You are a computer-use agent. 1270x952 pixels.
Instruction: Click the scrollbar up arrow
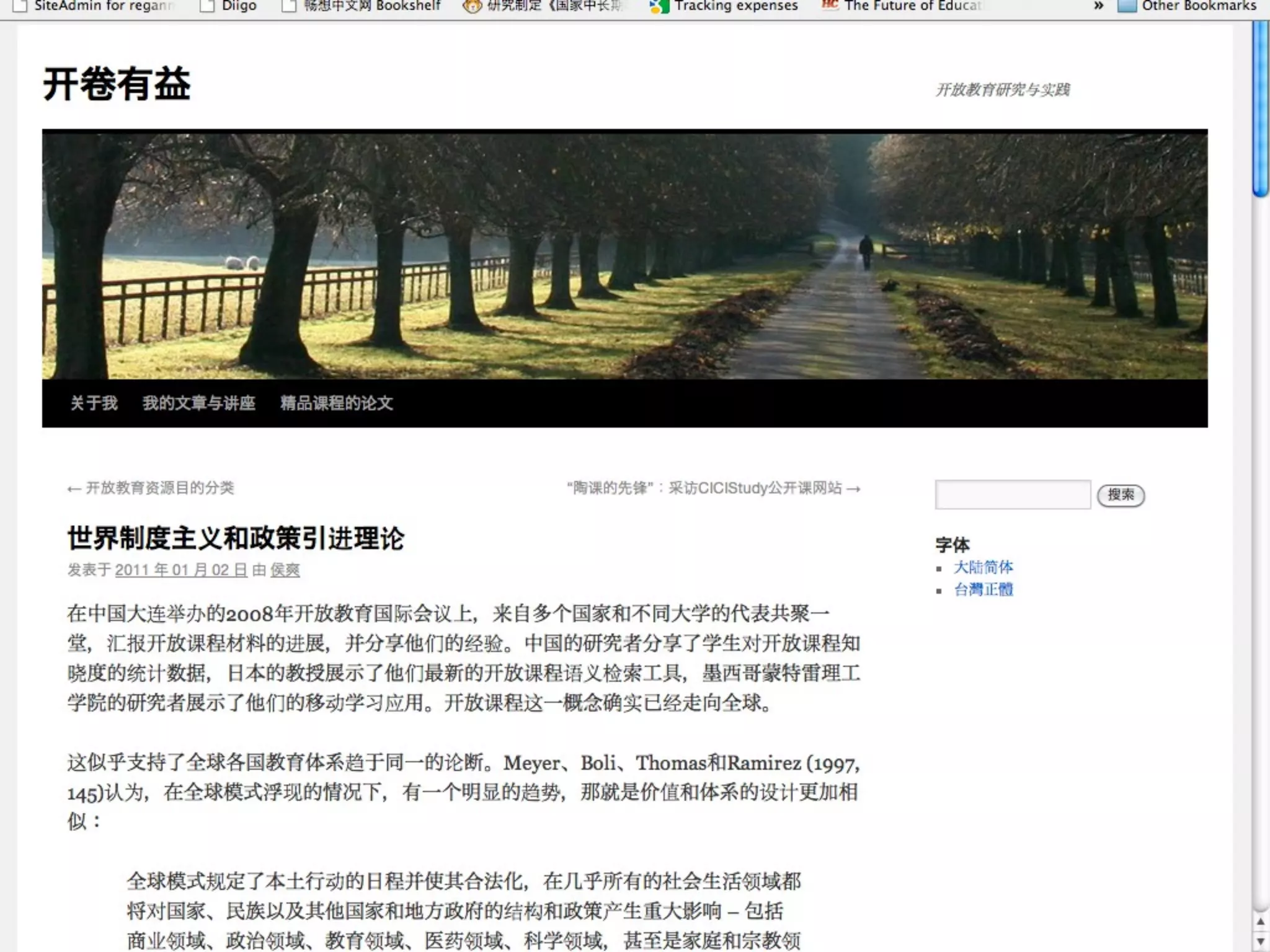coord(1260,922)
